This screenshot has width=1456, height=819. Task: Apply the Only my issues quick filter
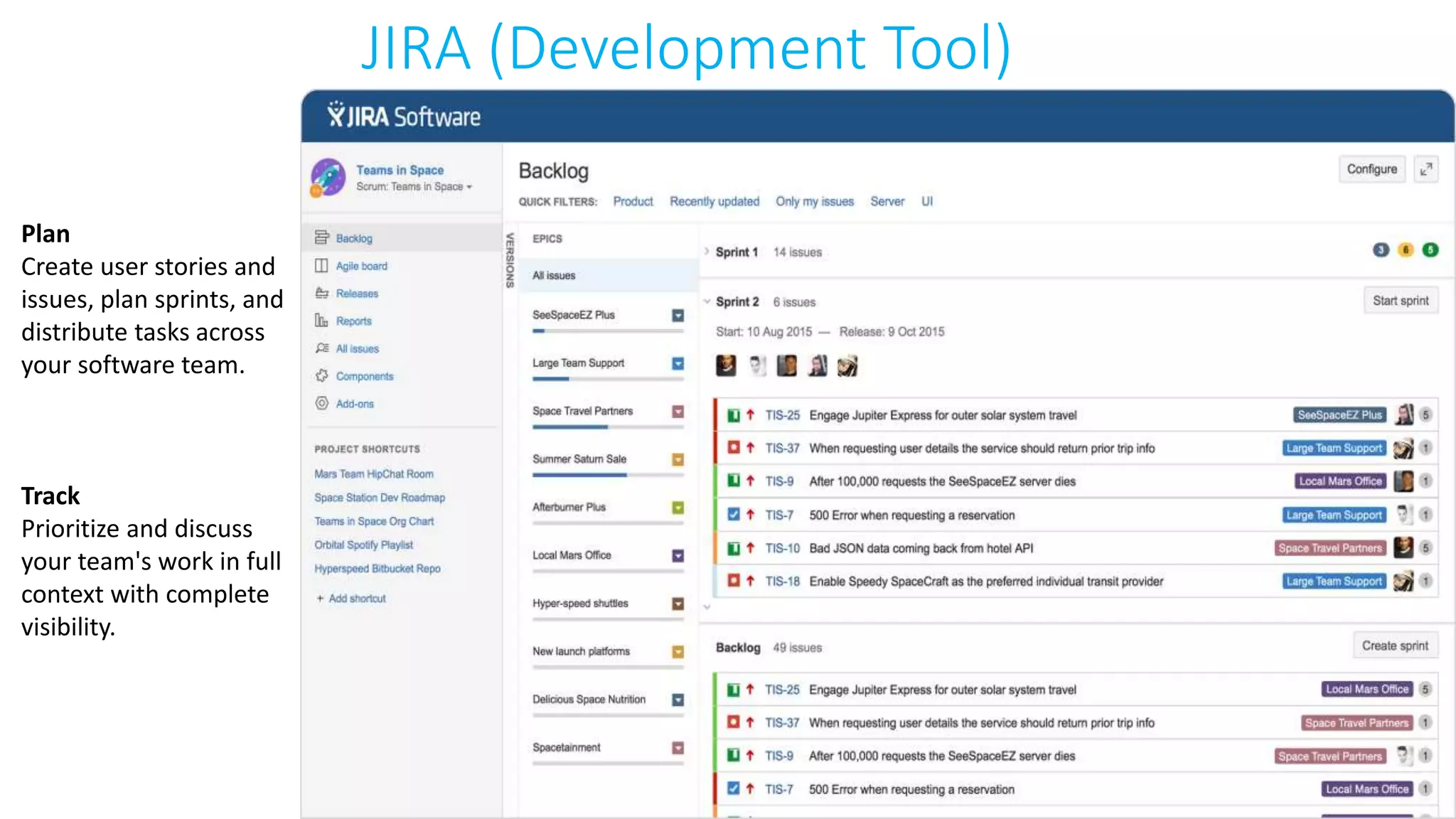(815, 201)
